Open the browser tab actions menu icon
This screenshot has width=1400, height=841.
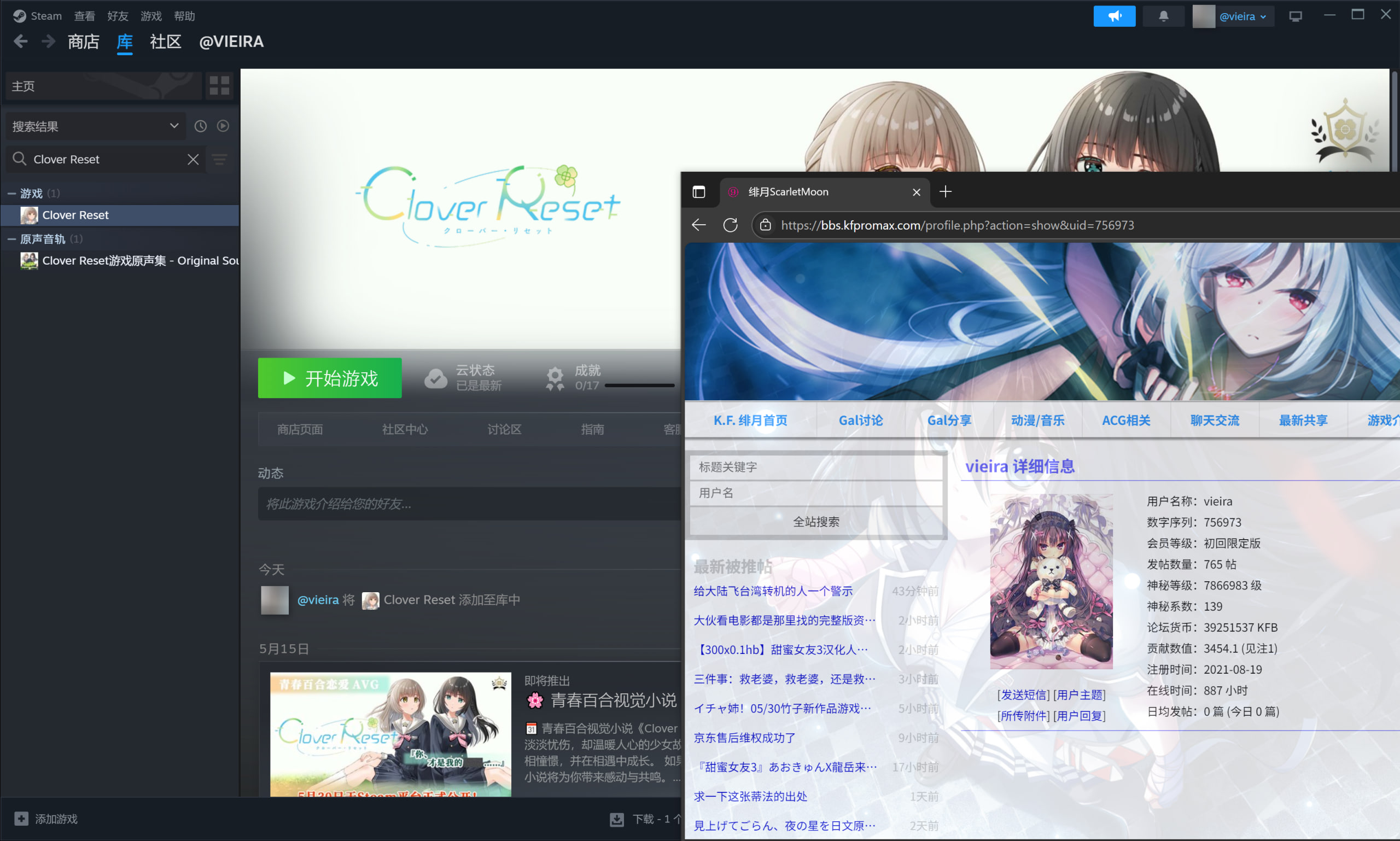(x=699, y=192)
